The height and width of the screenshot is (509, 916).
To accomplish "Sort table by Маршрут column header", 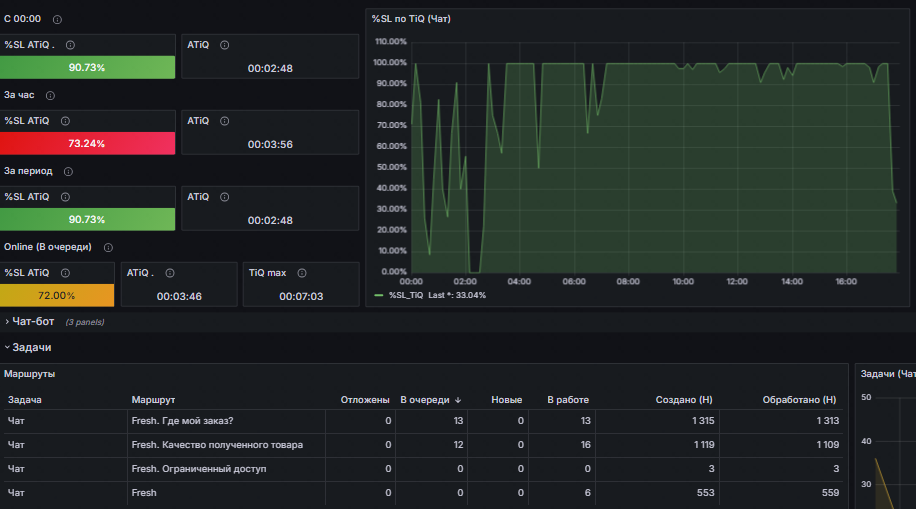I will pyautogui.click(x=153, y=400).
